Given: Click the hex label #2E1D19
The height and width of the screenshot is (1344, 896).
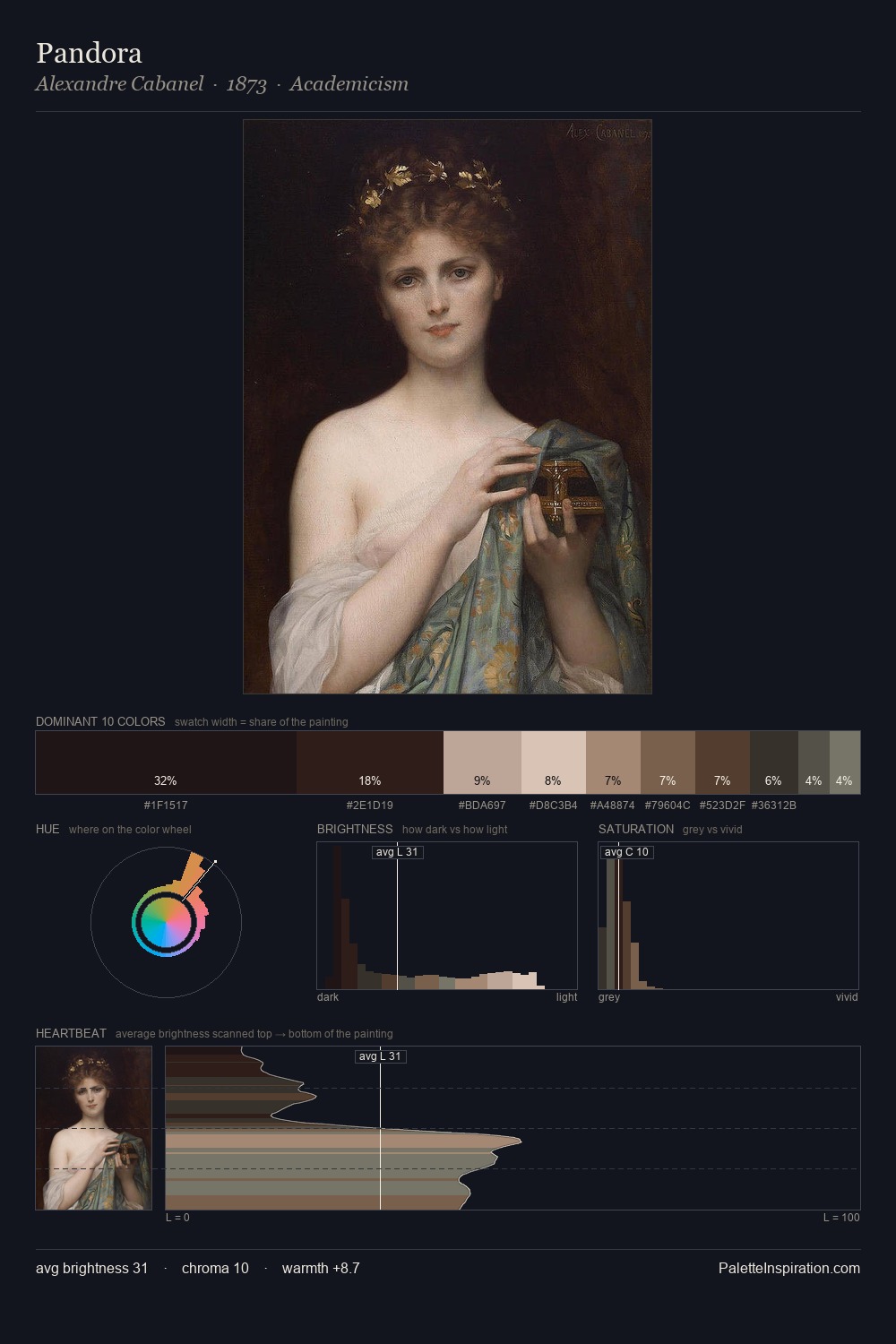Looking at the screenshot, I should pos(370,806).
